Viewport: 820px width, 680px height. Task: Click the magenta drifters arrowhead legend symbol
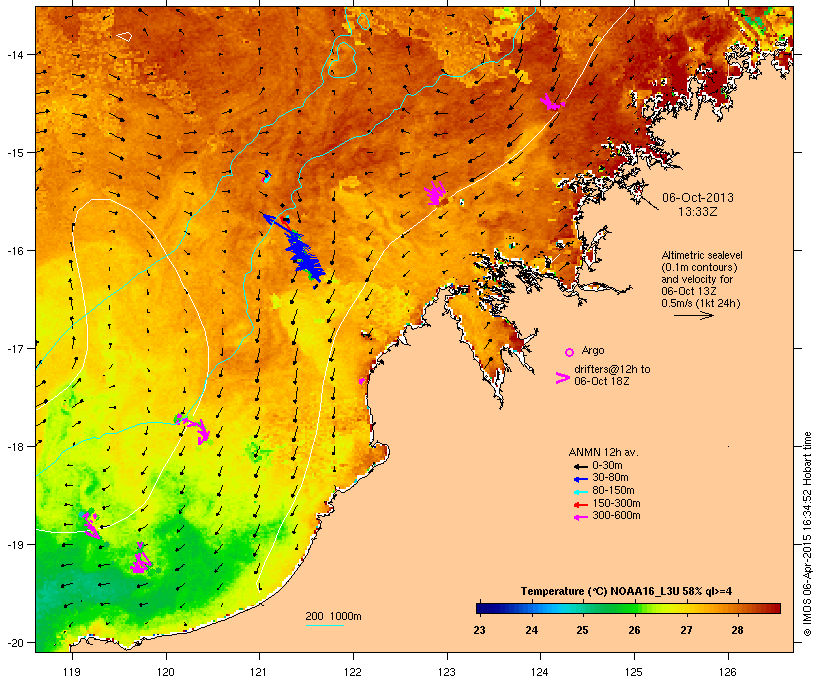click(562, 378)
